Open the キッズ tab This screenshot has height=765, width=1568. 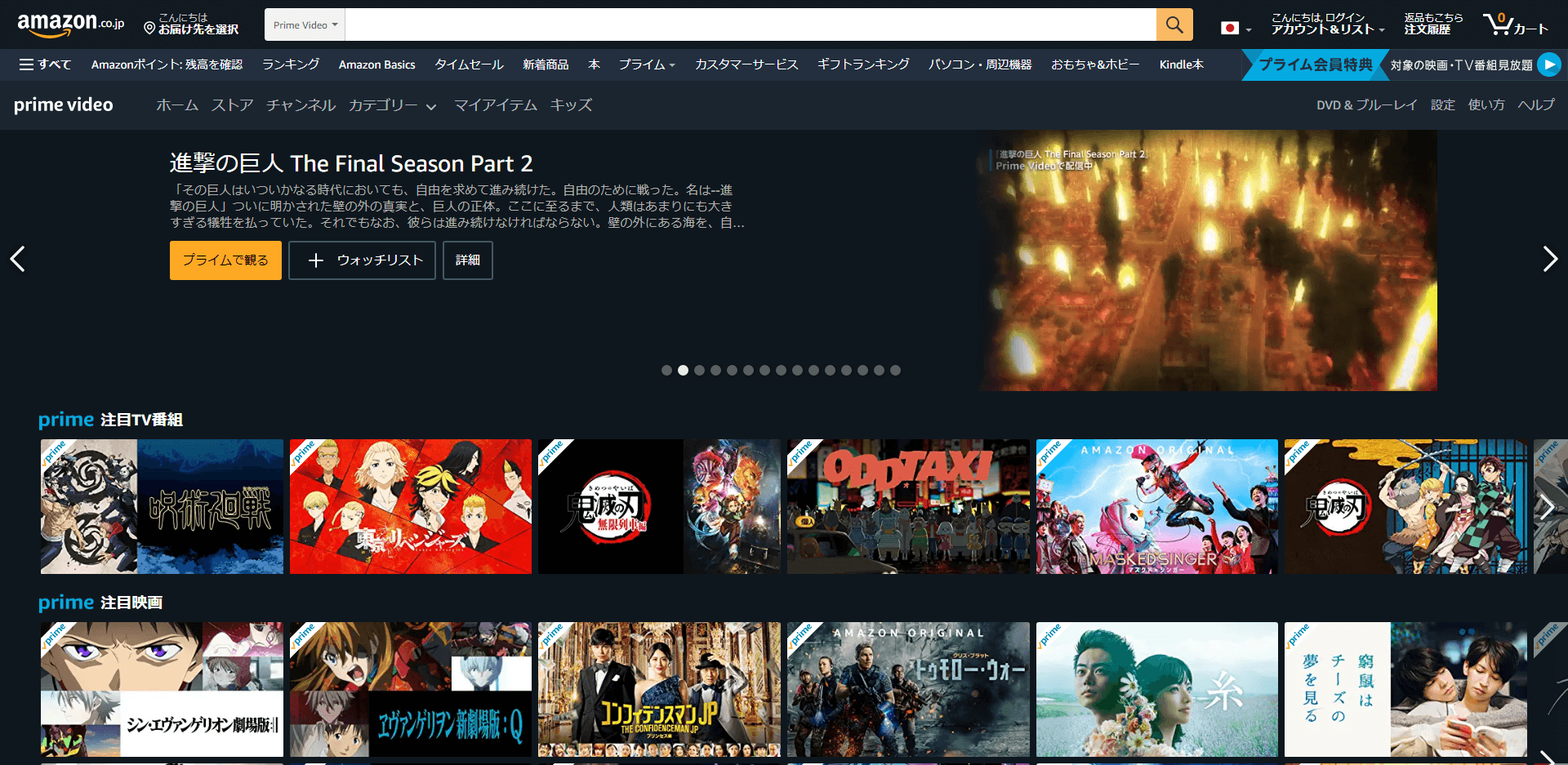coord(571,105)
